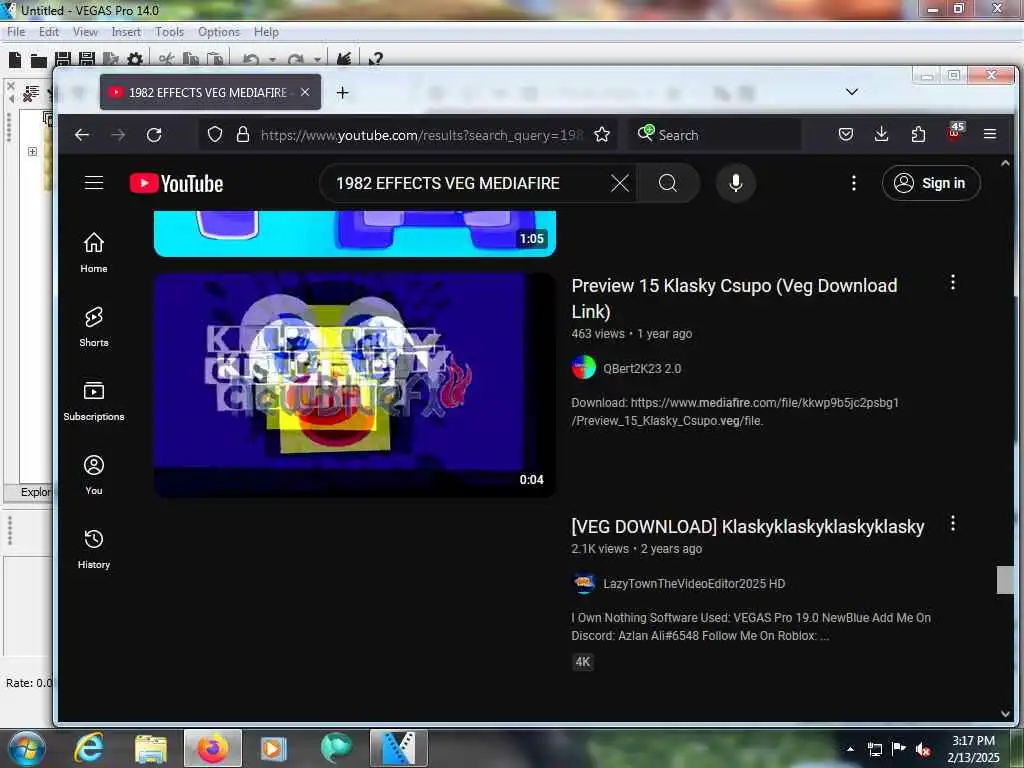Click Paste clipboard icon in VEGAS toolbar
This screenshot has width=1024, height=768.
point(215,60)
